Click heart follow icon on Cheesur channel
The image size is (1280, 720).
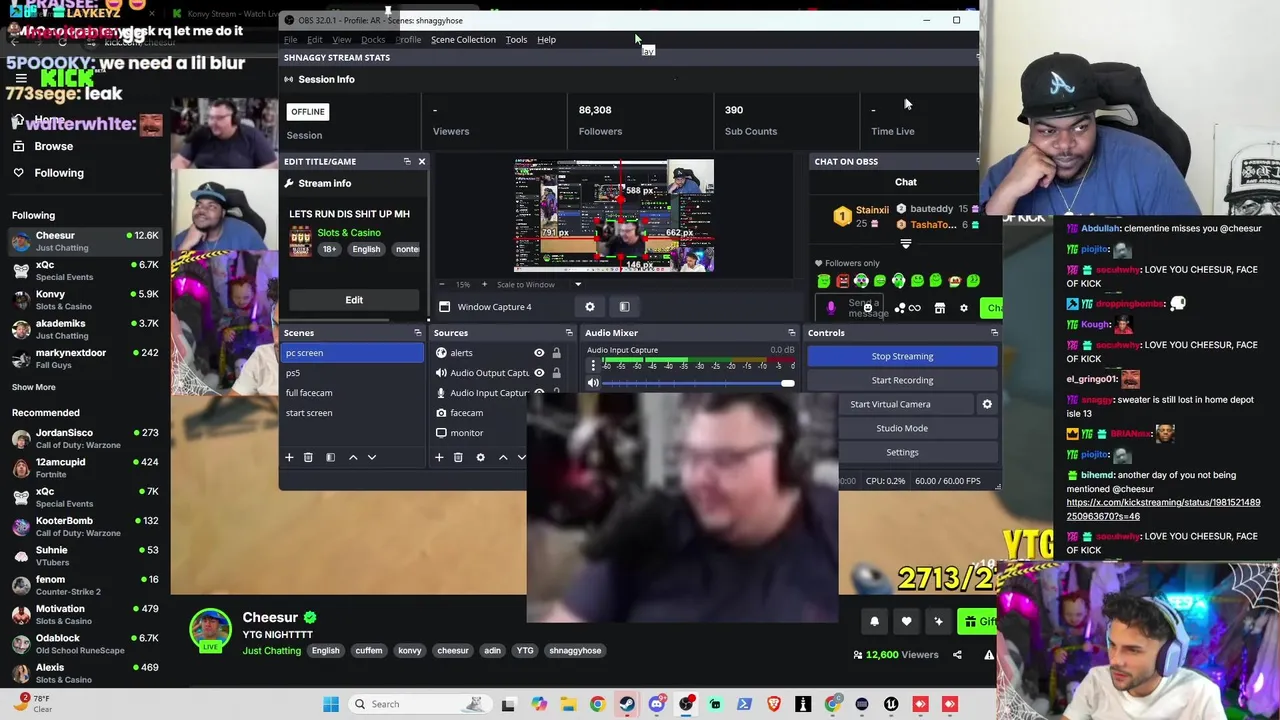click(906, 621)
